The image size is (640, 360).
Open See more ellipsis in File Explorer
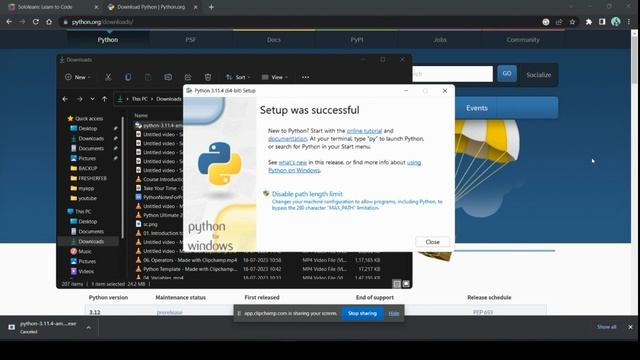click(305, 77)
